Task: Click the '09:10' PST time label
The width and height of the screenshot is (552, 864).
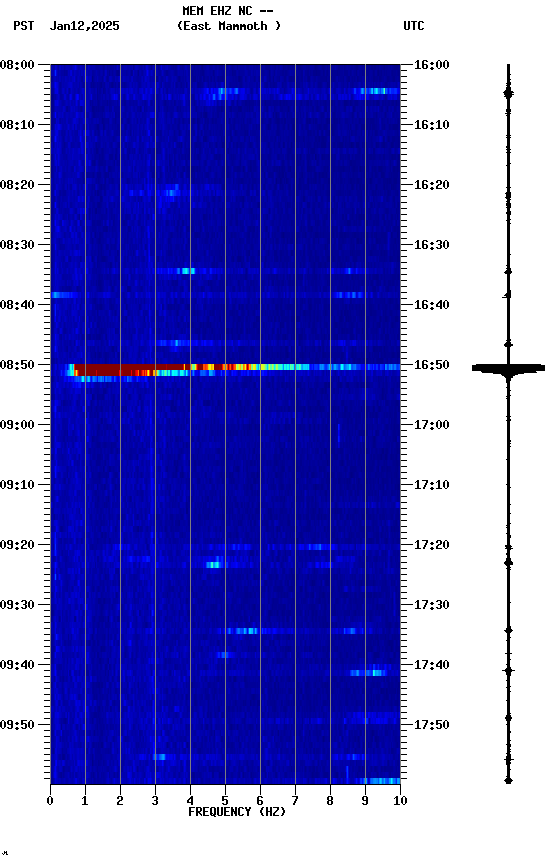Action: click(17, 485)
